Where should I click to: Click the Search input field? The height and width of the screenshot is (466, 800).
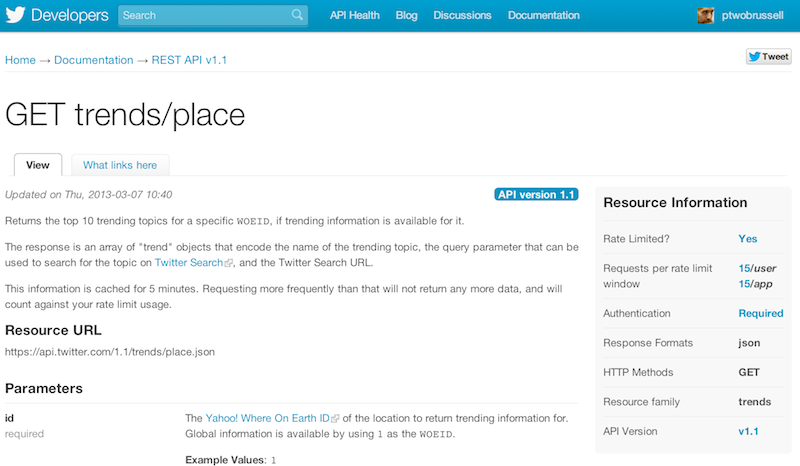(213, 15)
